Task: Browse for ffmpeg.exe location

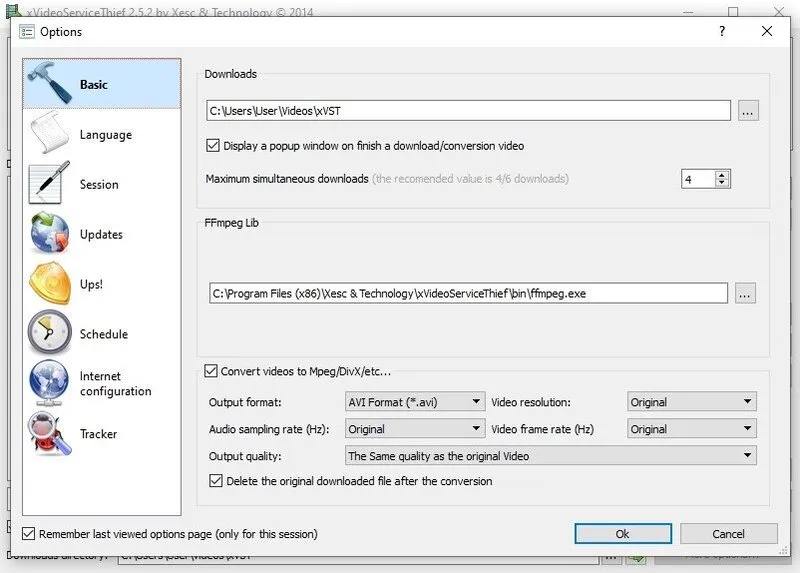Action: tap(745, 293)
